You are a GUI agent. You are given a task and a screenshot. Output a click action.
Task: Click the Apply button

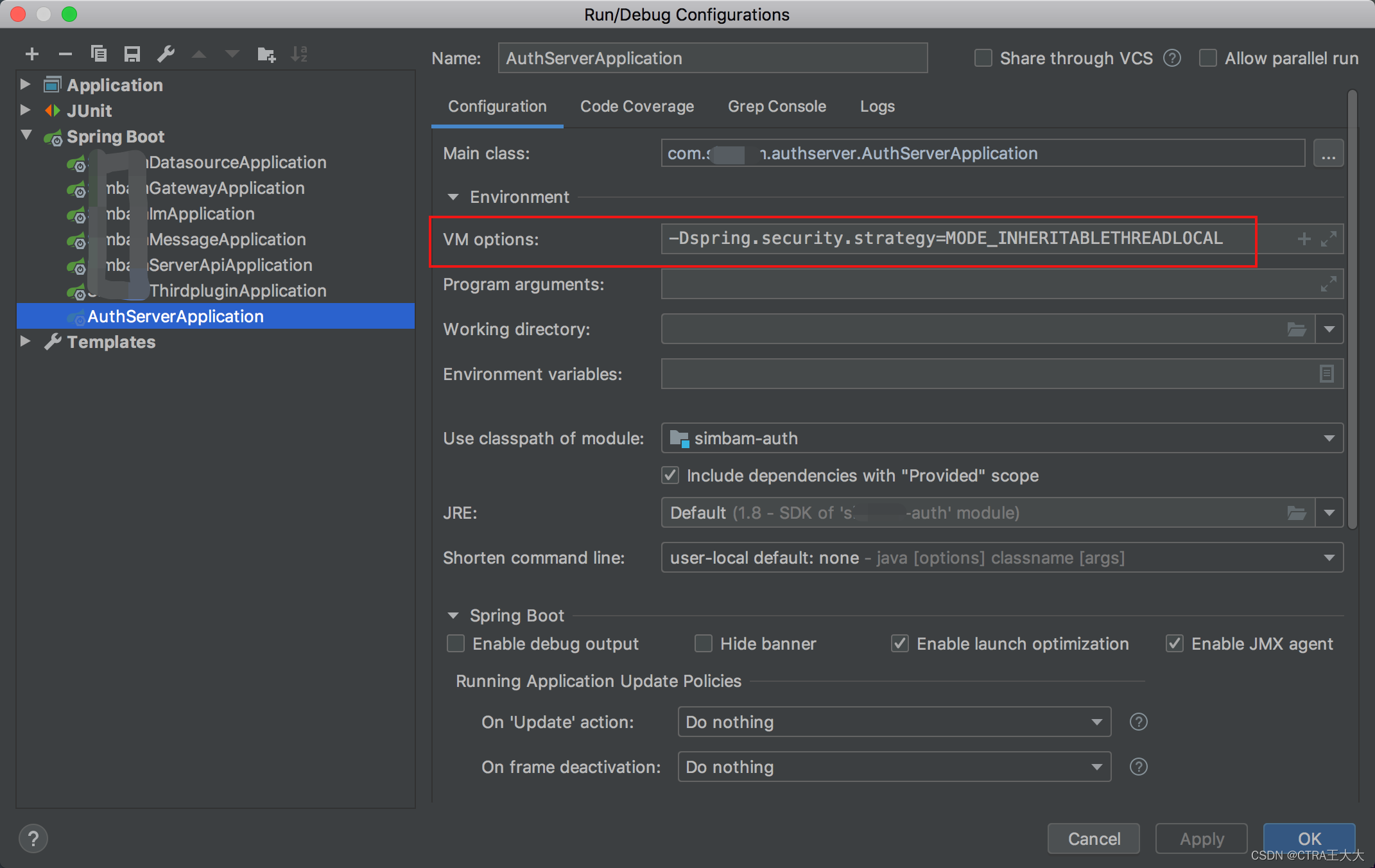(x=1202, y=838)
